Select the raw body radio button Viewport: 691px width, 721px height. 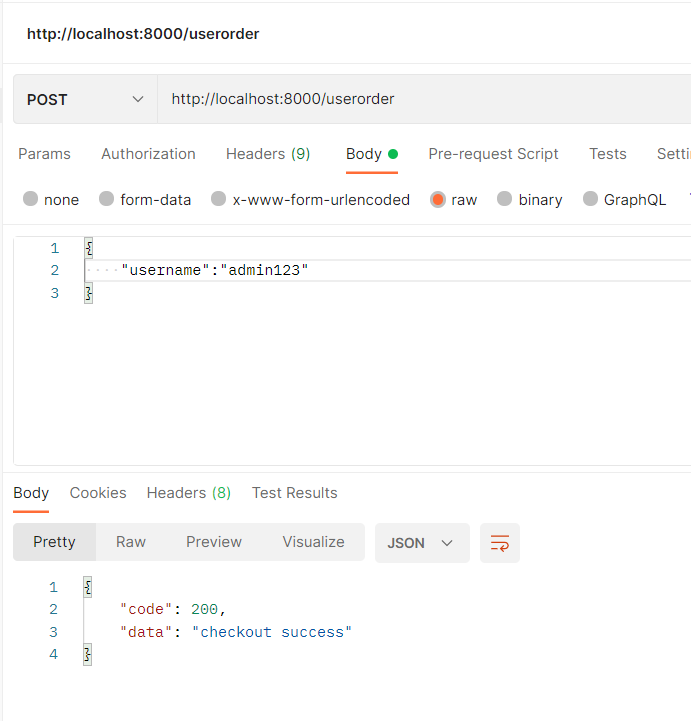tap(438, 200)
